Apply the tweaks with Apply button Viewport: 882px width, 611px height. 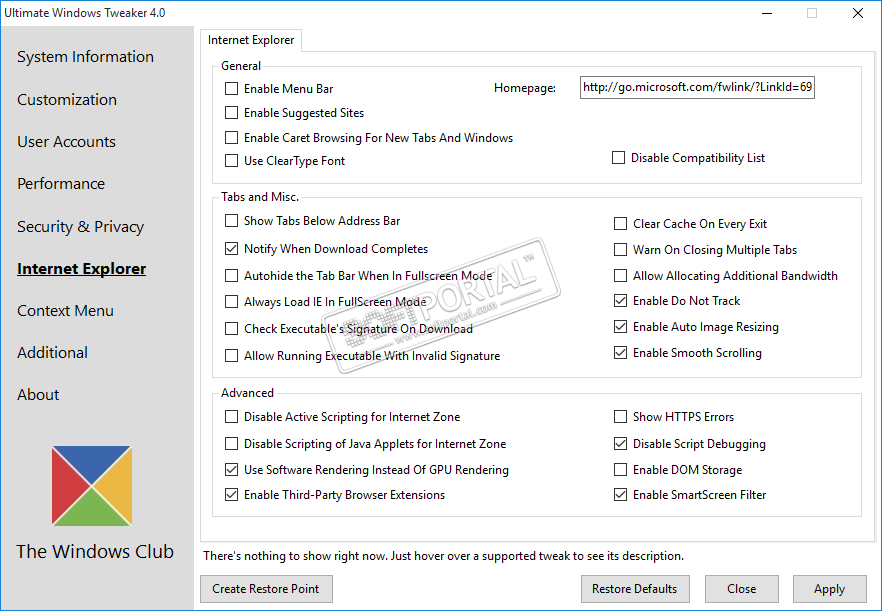point(830,589)
